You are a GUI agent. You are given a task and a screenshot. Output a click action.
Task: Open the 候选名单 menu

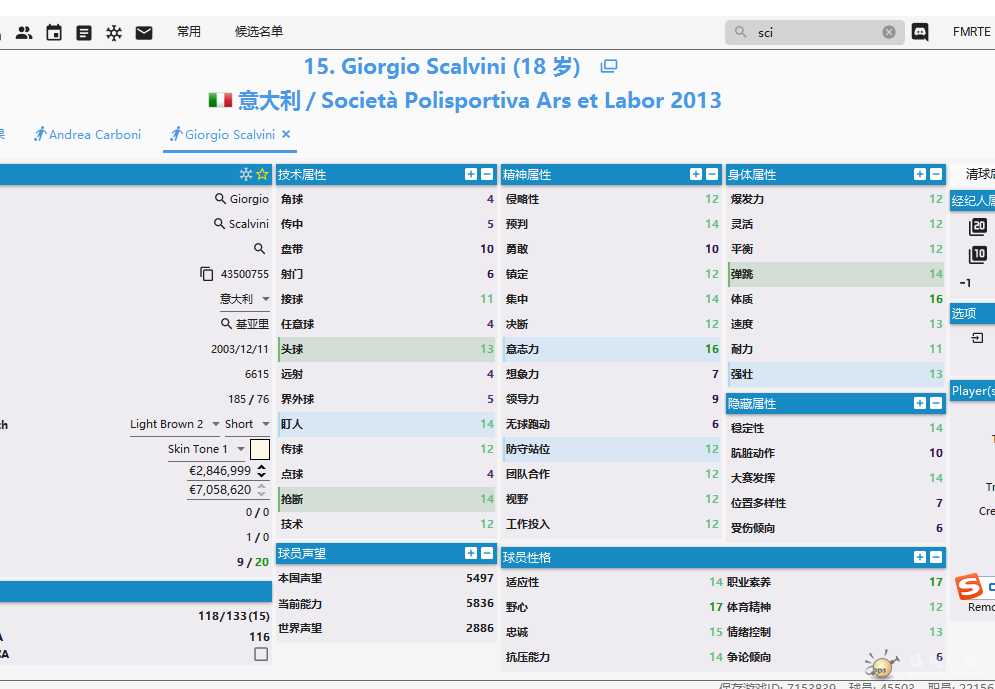259,32
